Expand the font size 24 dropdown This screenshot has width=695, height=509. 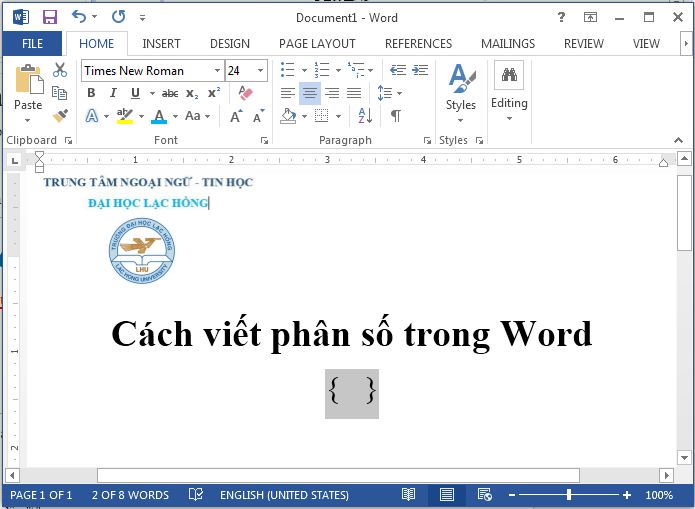pyautogui.click(x=261, y=70)
